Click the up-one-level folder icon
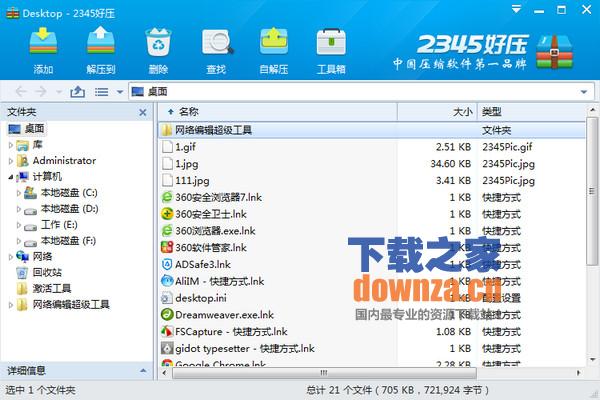 coord(78,92)
